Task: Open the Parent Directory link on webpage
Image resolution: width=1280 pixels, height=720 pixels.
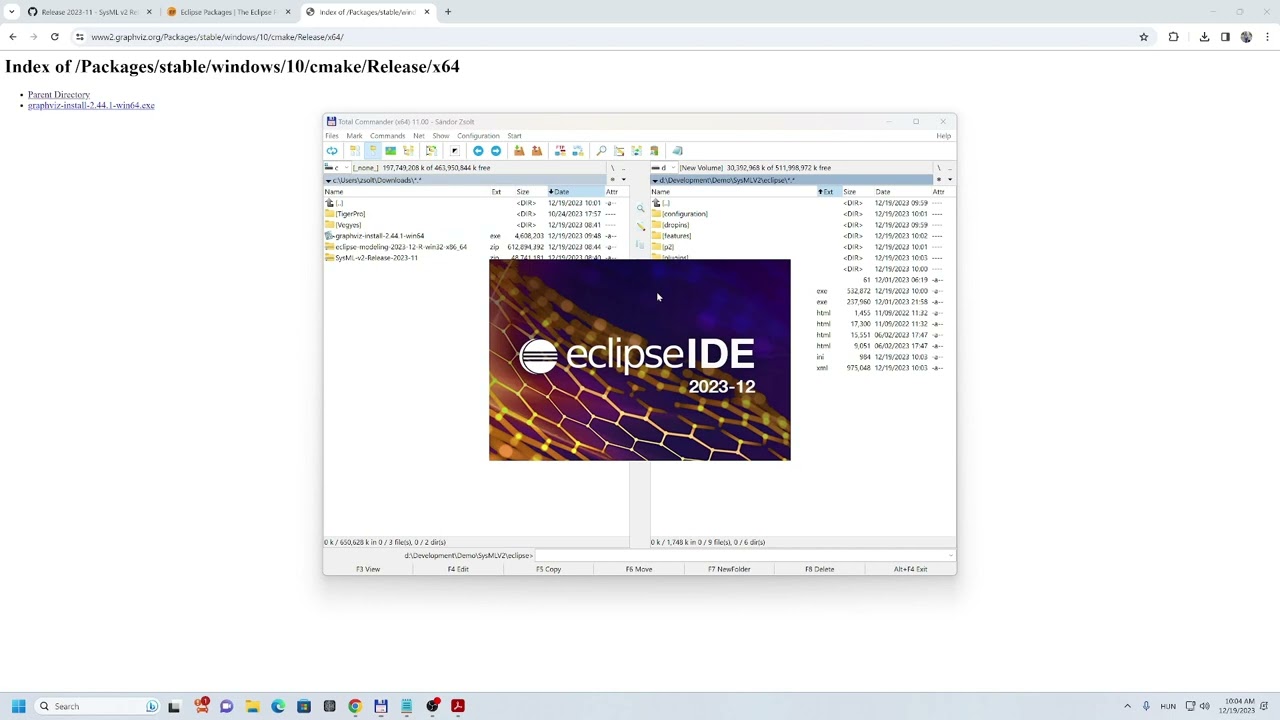Action: click(x=59, y=95)
